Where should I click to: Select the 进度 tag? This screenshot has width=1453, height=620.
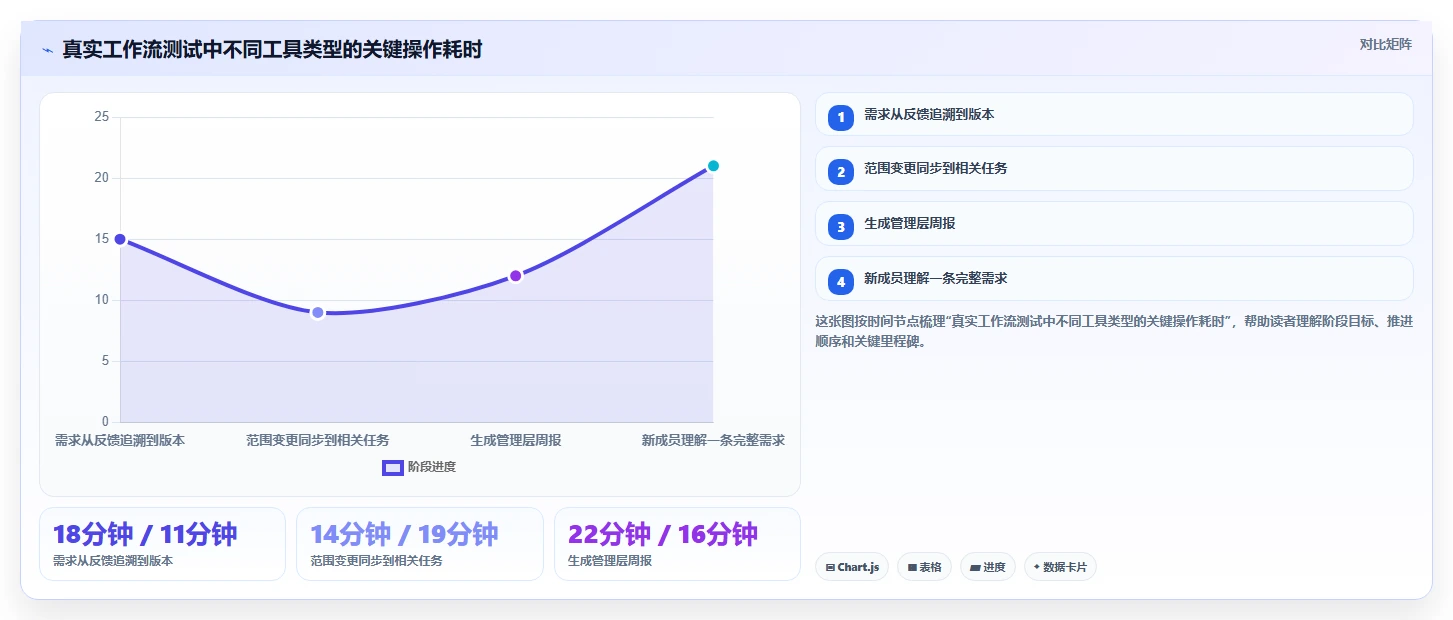[987, 567]
